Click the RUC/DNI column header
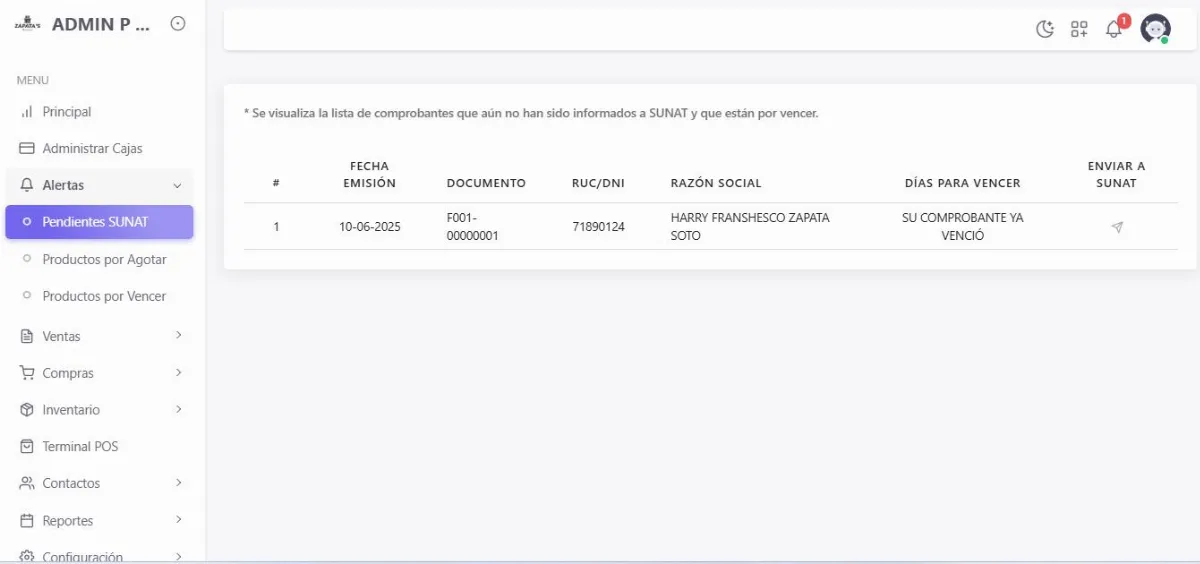This screenshot has height=564, width=1200. coord(598,183)
